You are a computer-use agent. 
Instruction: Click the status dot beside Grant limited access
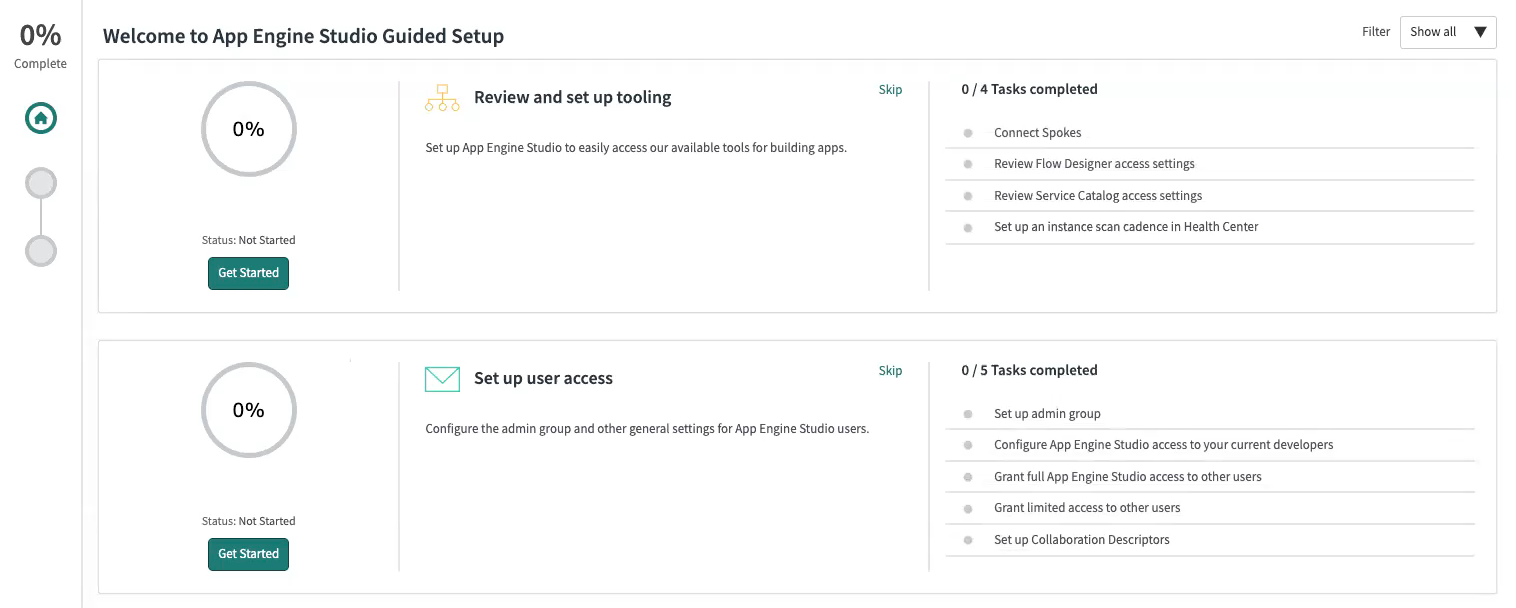[x=968, y=508]
